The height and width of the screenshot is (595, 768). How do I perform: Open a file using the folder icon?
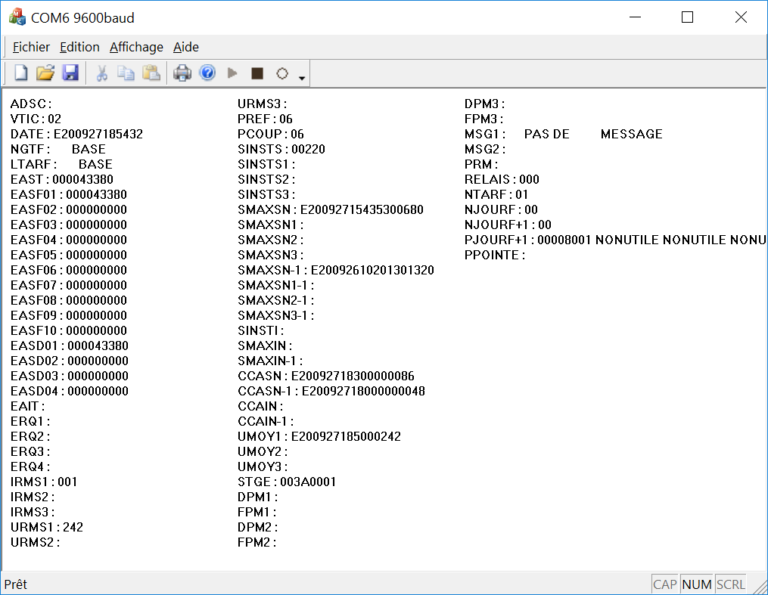coord(45,73)
